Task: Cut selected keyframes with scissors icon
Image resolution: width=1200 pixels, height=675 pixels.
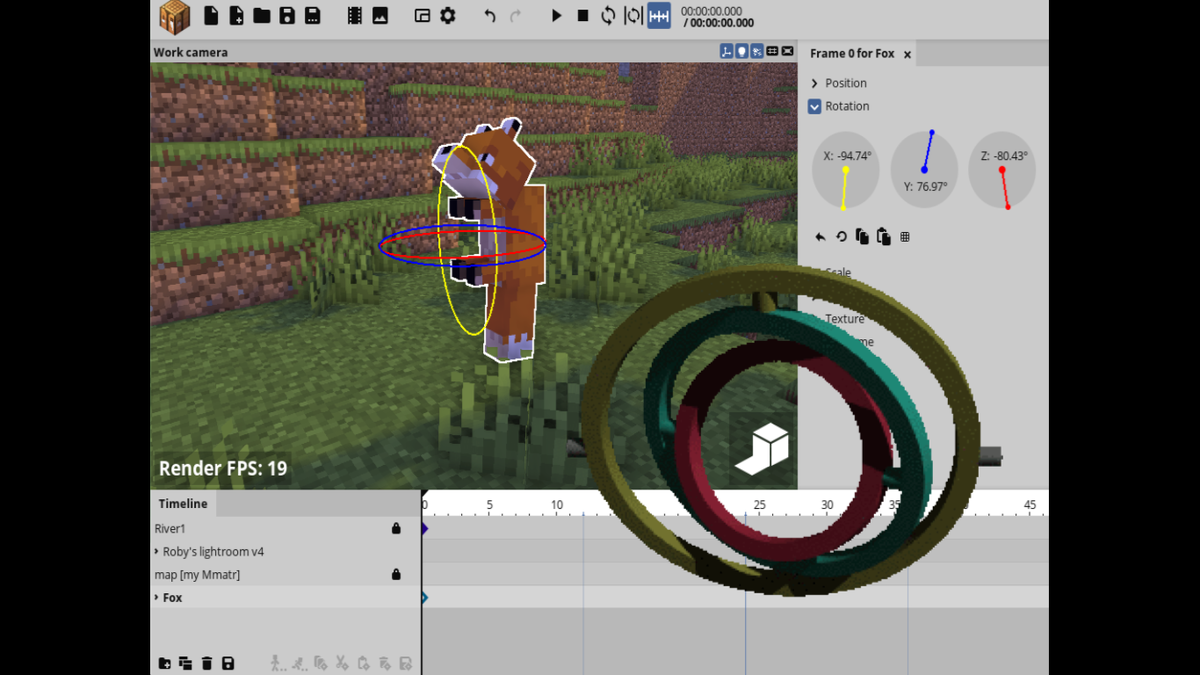Action: pos(342,663)
